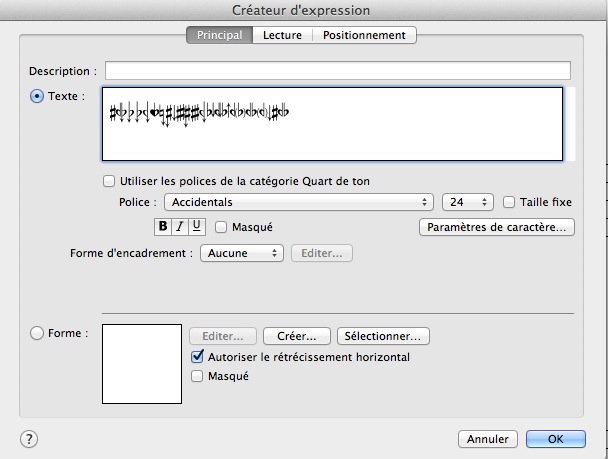This screenshot has width=608, height=459.
Task: Click inside the Description field
Action: [337, 71]
